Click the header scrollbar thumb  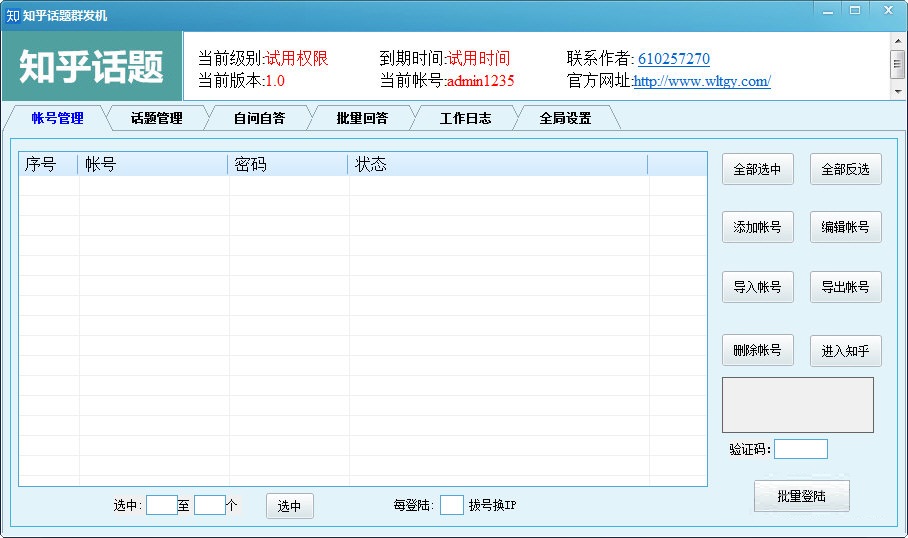pos(898,64)
